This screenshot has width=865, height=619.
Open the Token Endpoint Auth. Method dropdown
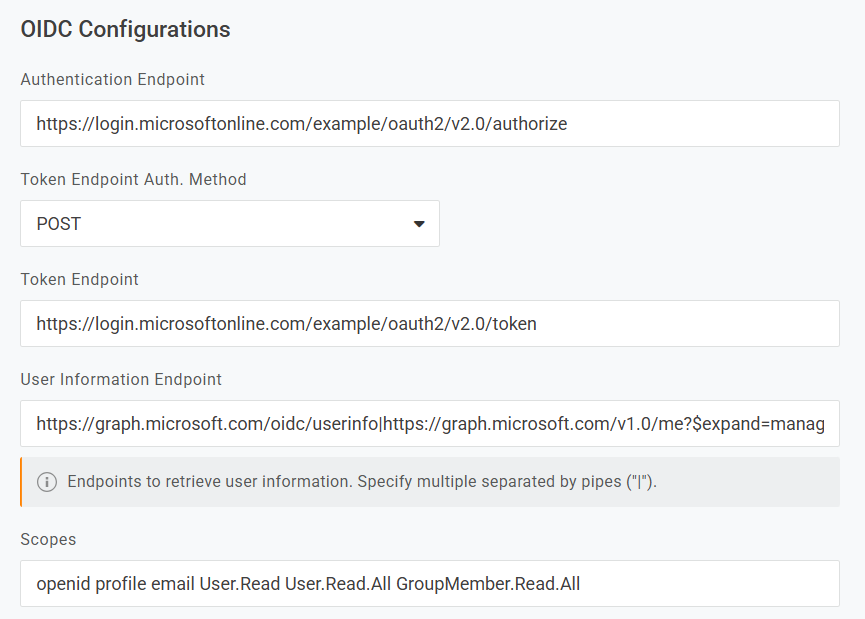click(x=230, y=223)
